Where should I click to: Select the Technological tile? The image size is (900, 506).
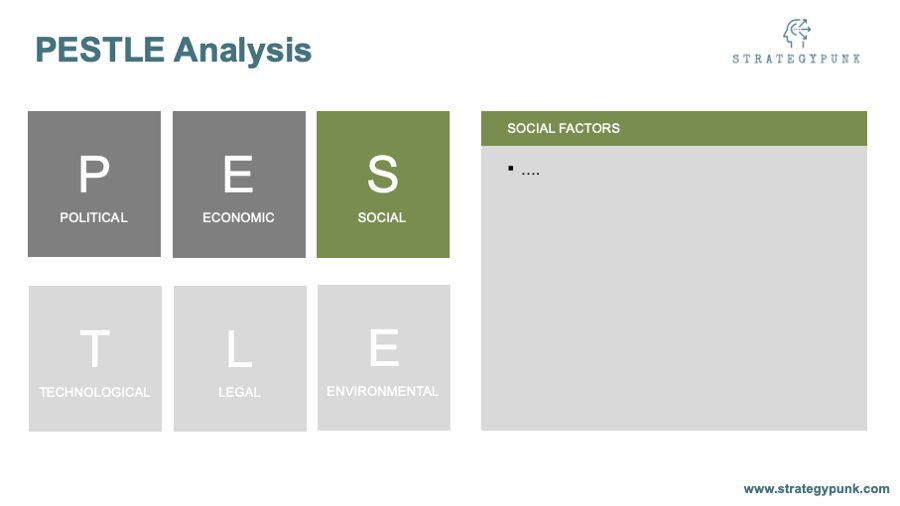point(95,359)
